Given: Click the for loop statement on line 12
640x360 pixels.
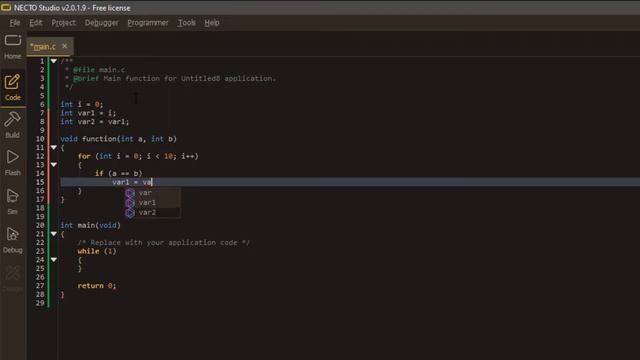Looking at the screenshot, I should tap(138, 156).
